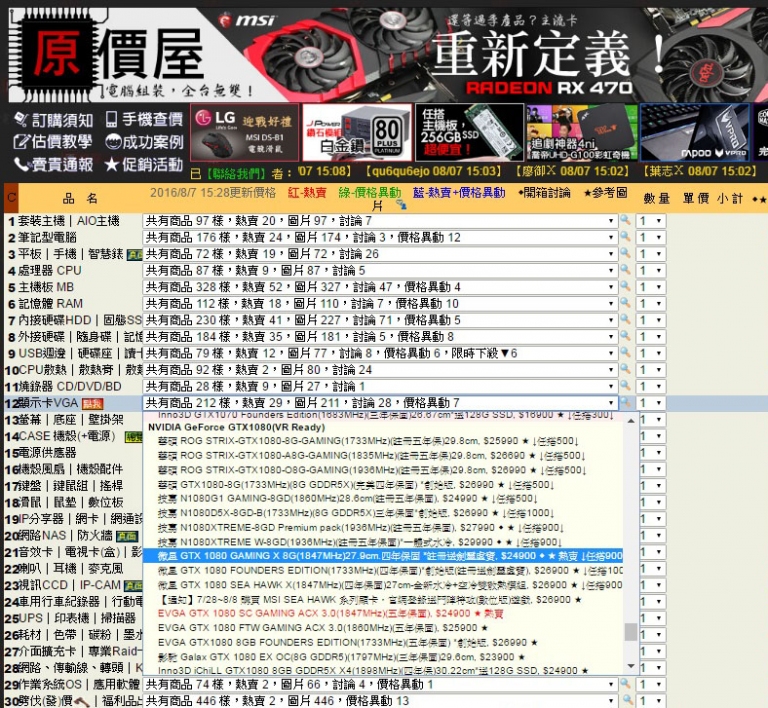Click green badge beside 視訊CCD IP-CAM

pos(133,586)
